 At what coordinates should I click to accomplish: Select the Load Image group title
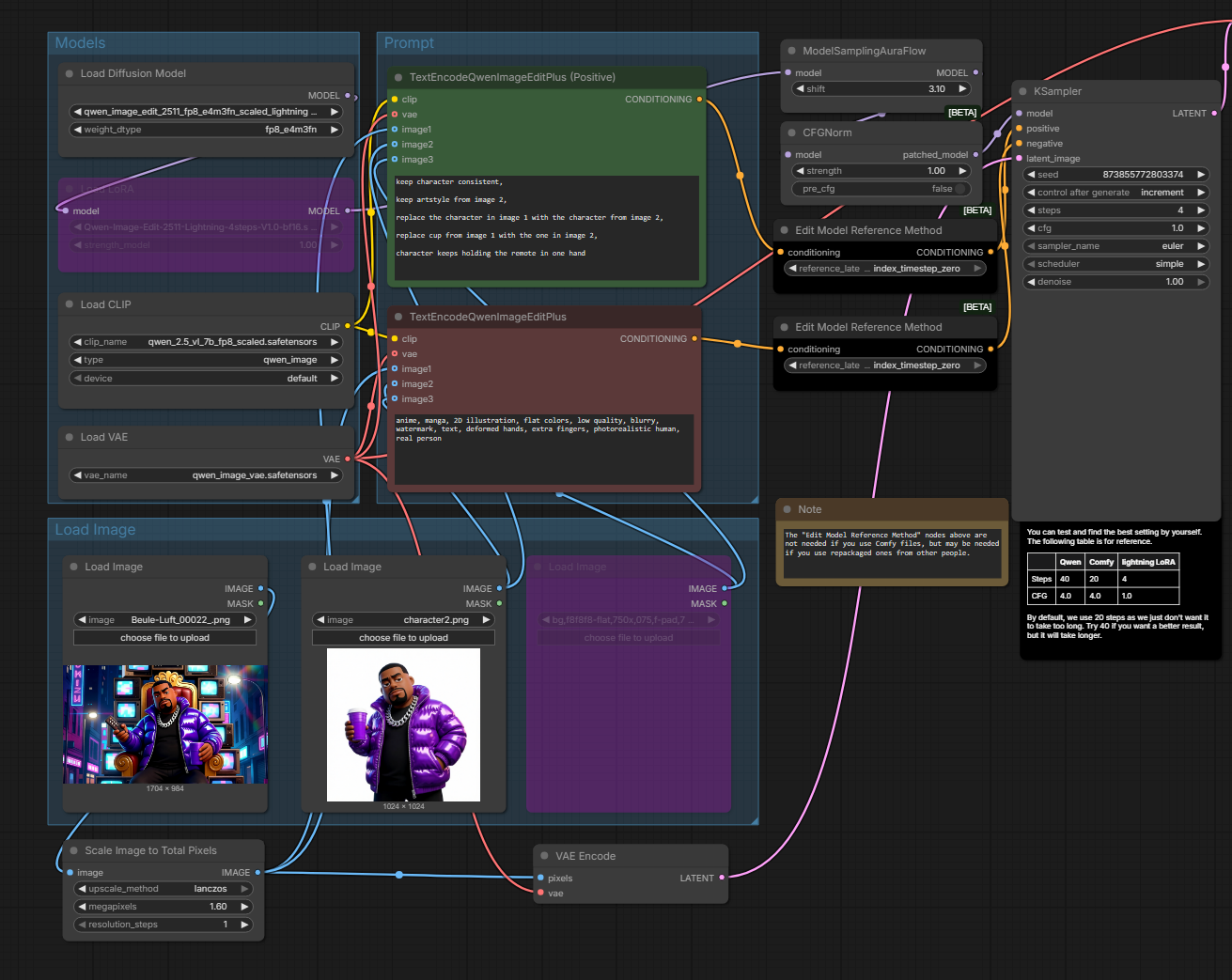95,530
